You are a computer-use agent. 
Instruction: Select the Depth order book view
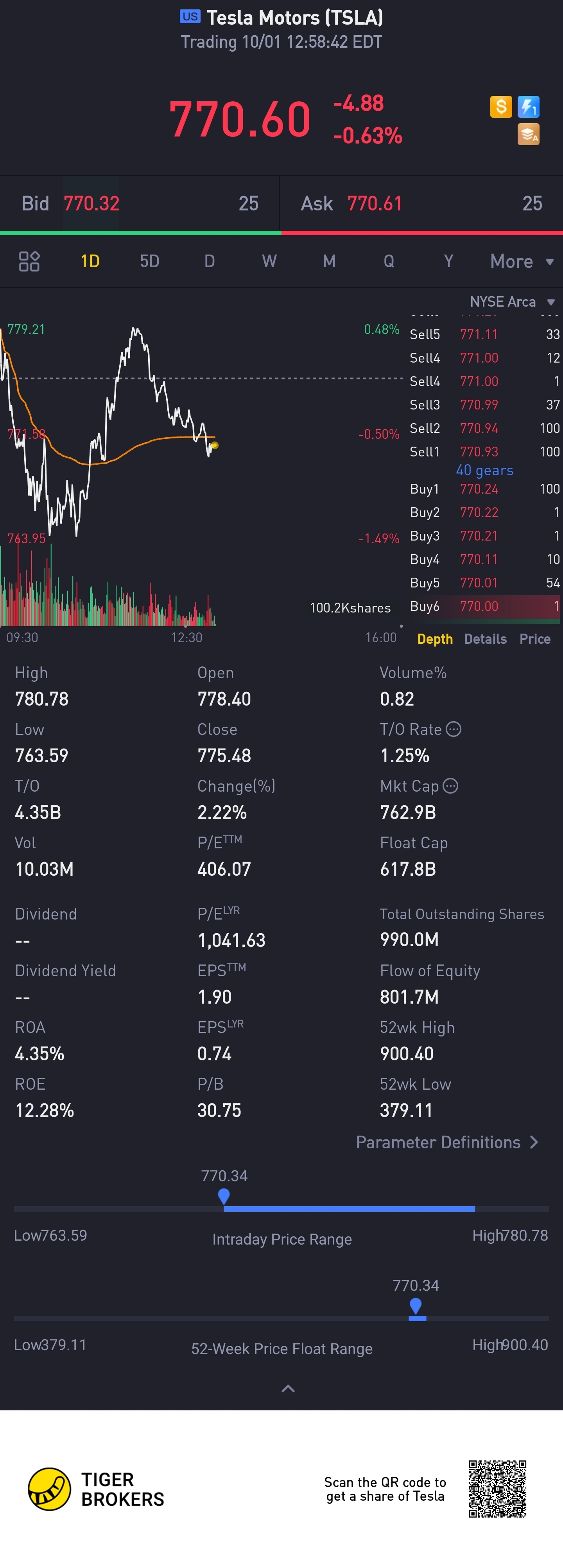[435, 639]
